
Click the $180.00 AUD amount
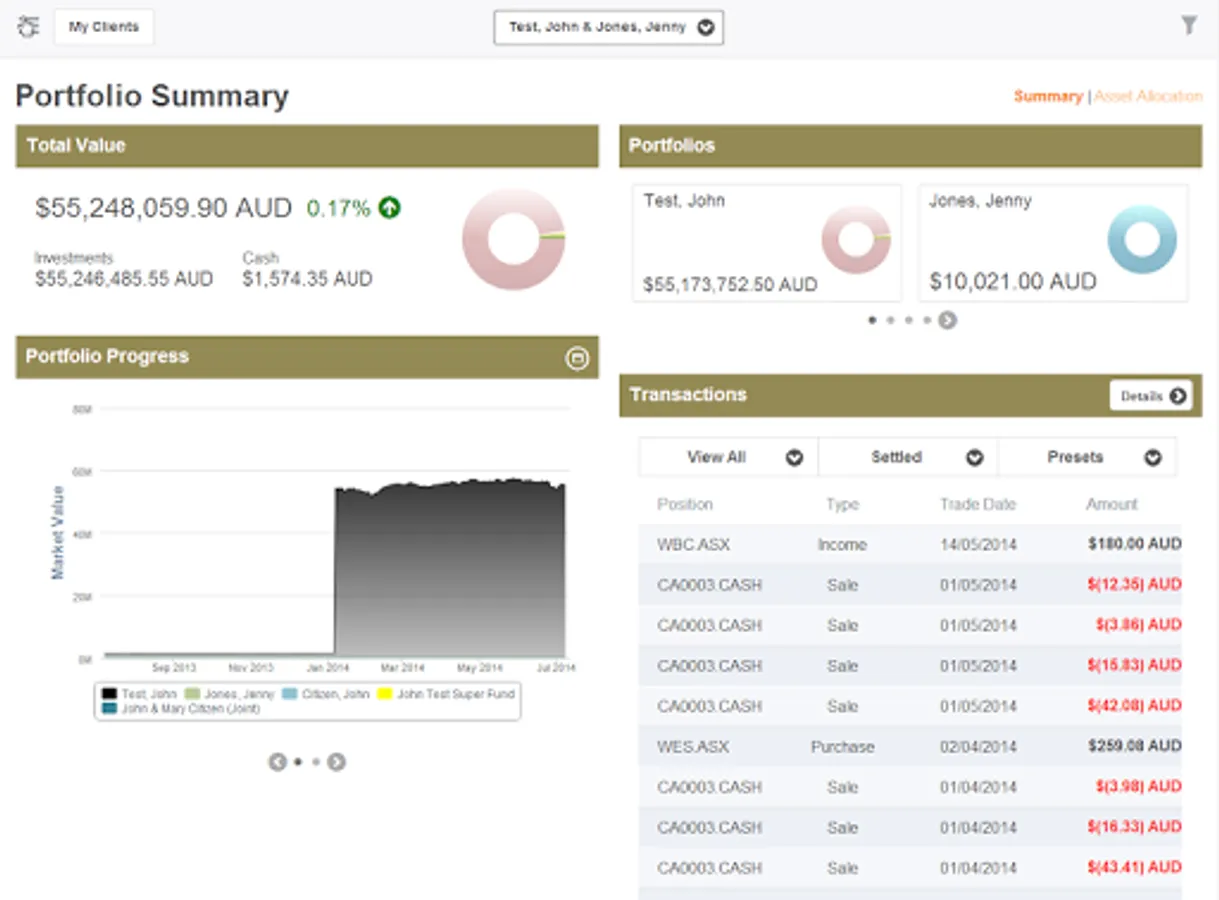point(1135,545)
